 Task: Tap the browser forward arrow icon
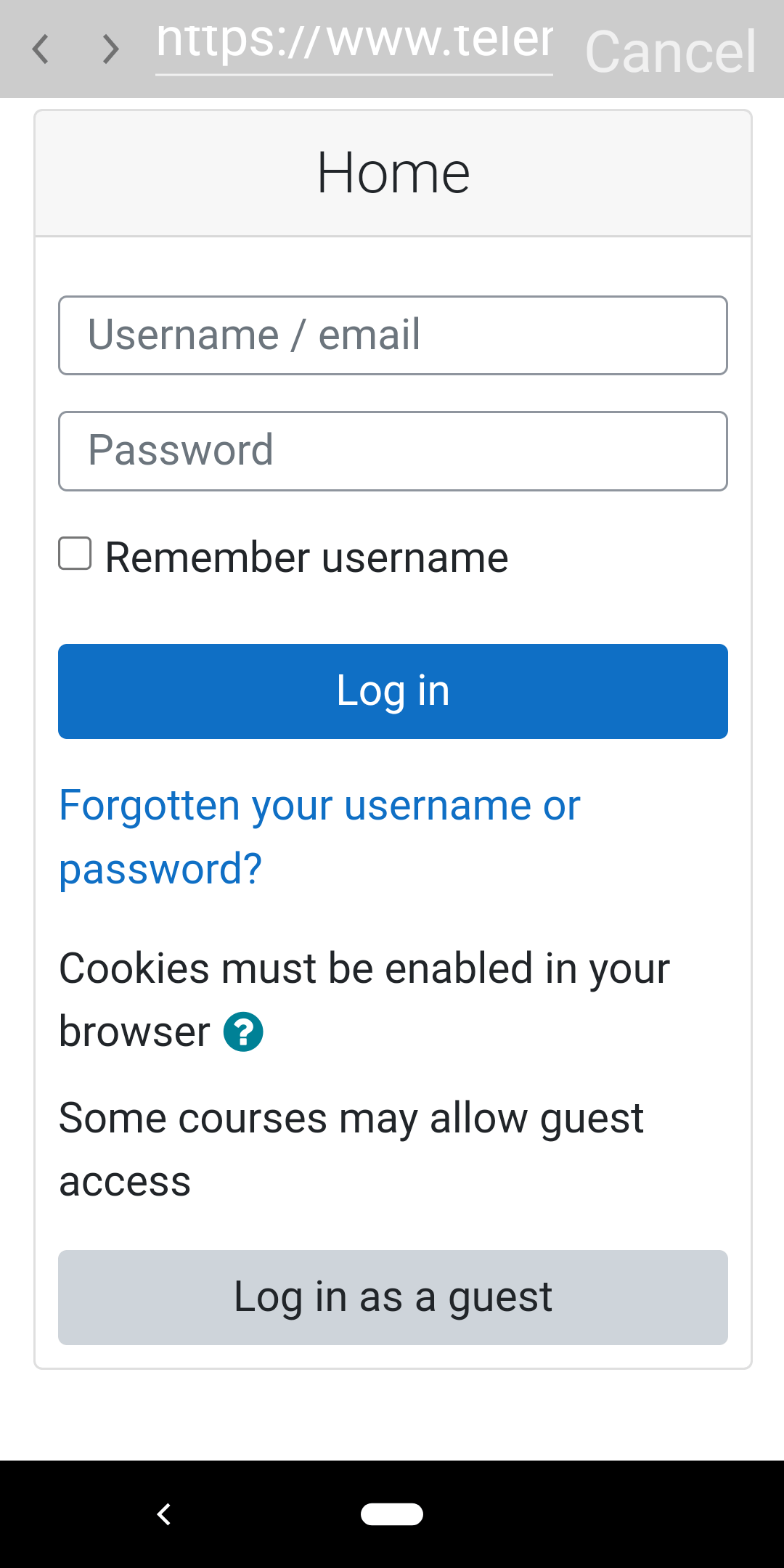[x=110, y=49]
